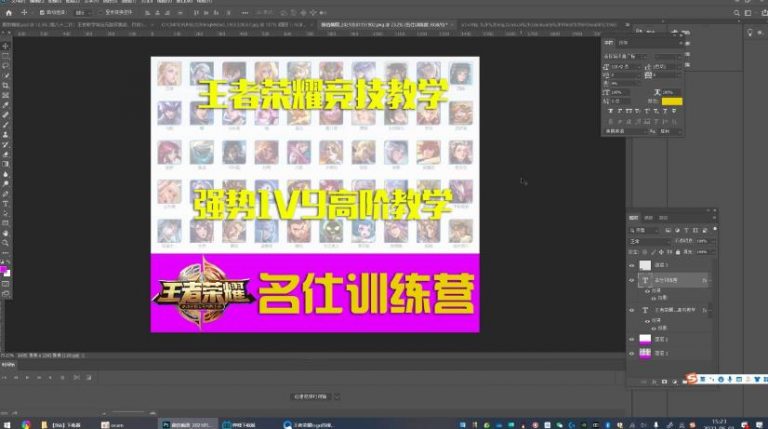The width and height of the screenshot is (768, 429).
Task: Select the Eraser tool
Action: click(x=5, y=154)
